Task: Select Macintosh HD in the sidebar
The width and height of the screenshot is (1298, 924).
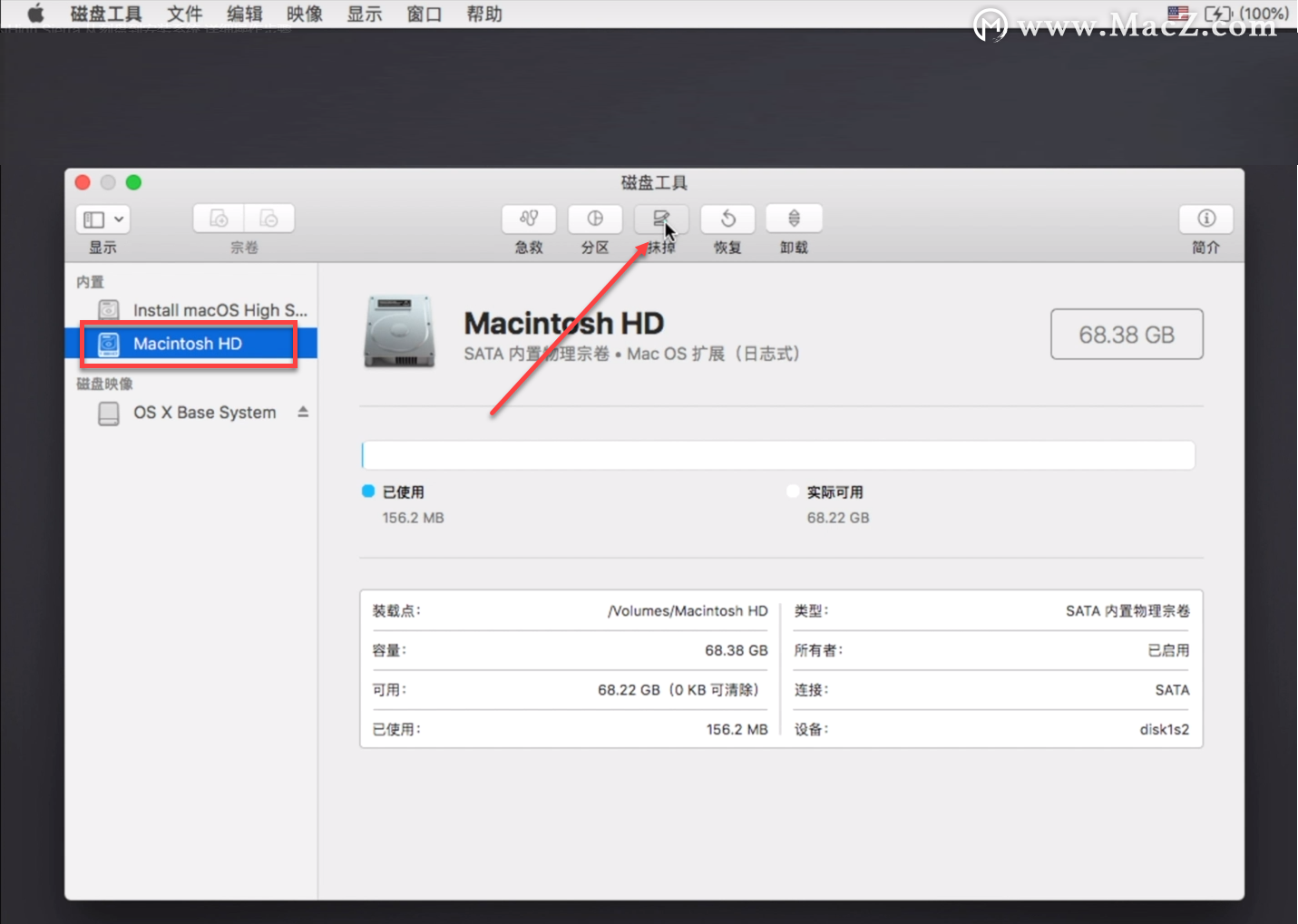Action: point(191,344)
